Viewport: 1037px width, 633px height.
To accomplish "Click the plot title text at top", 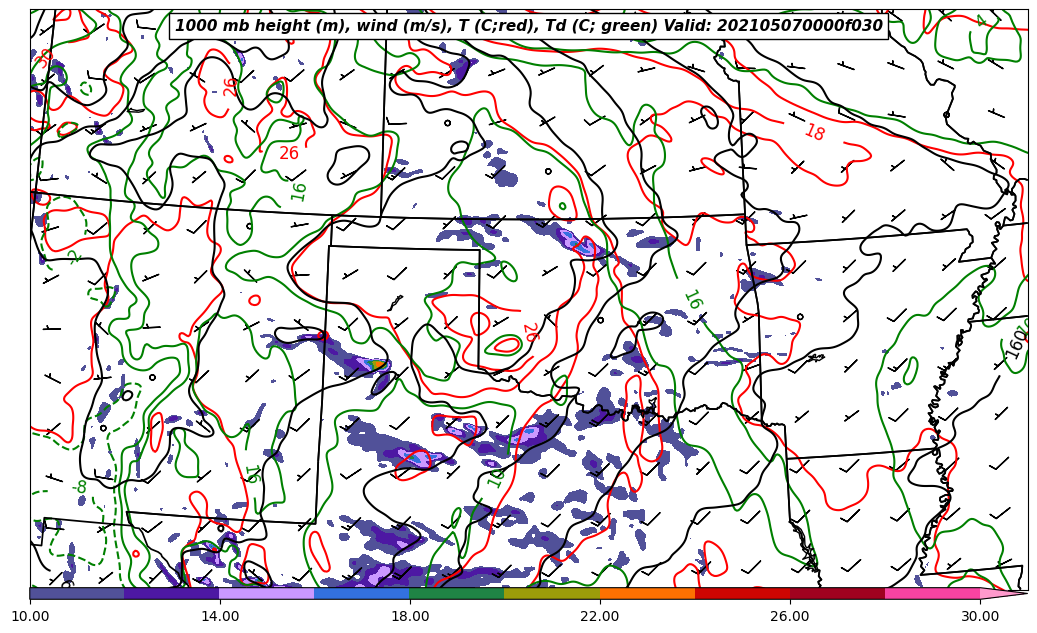I will tap(528, 26).
